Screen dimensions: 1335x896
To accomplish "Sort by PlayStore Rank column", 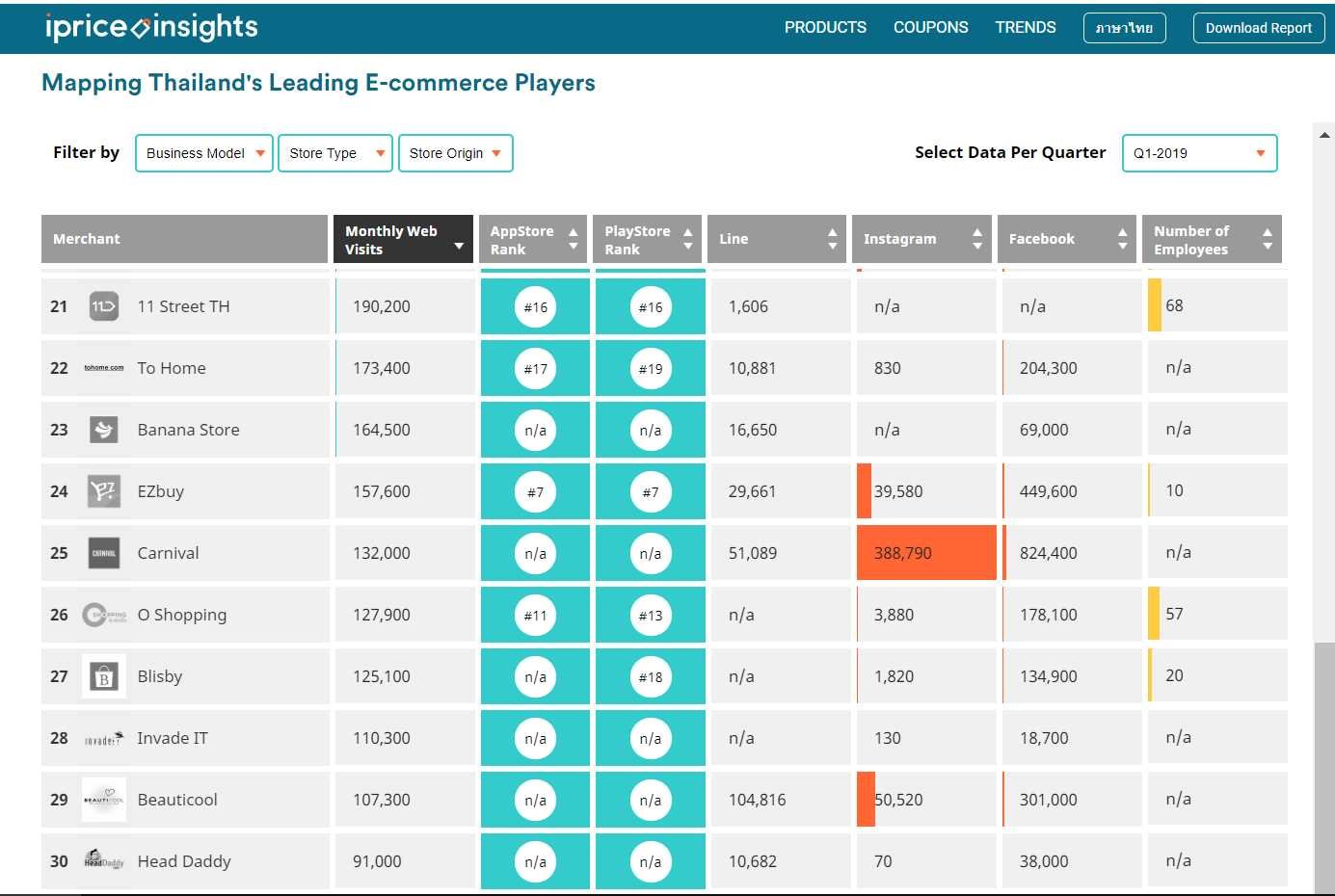I will [648, 239].
